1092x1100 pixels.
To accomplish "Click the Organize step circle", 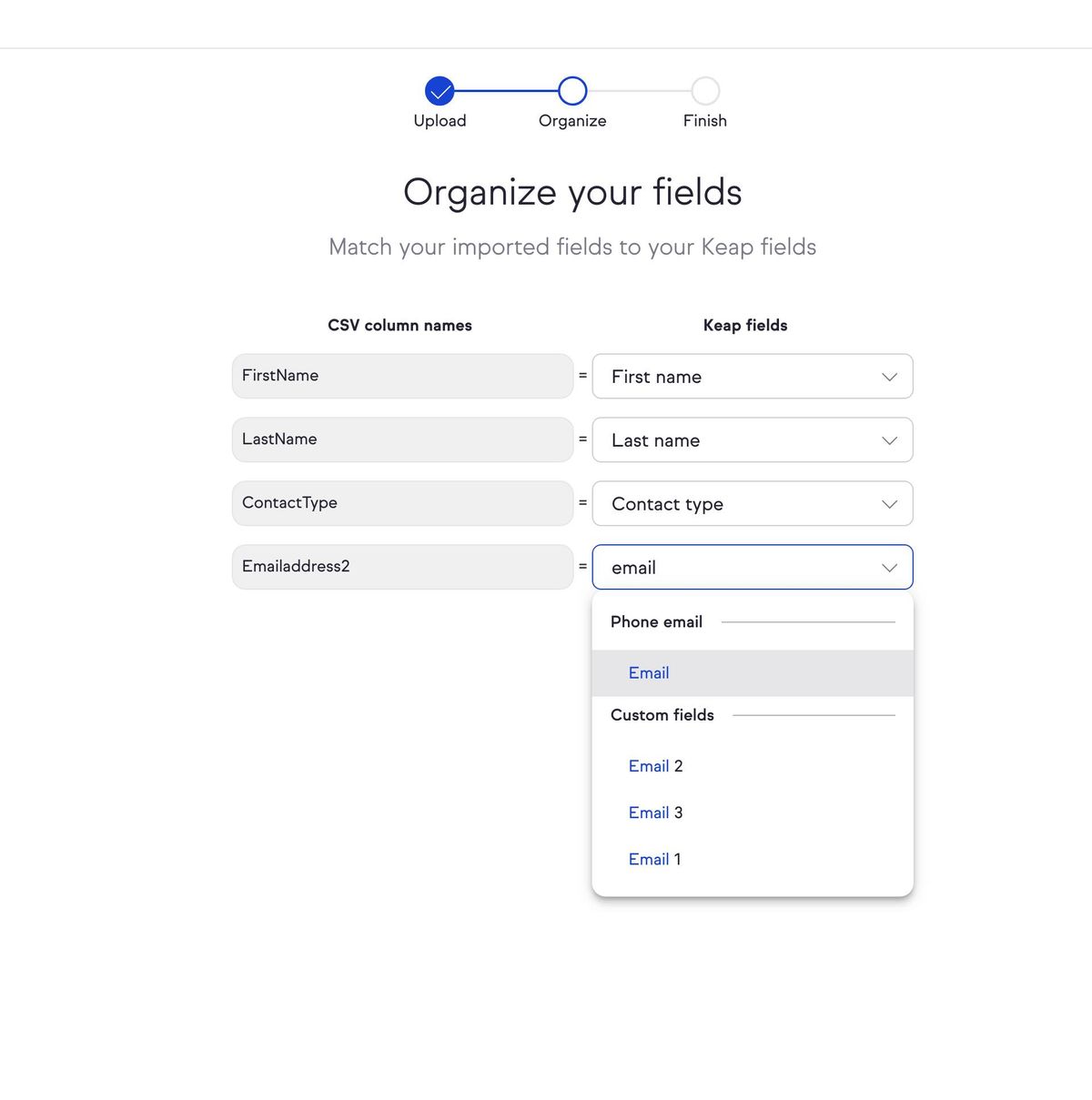I will click(x=572, y=91).
